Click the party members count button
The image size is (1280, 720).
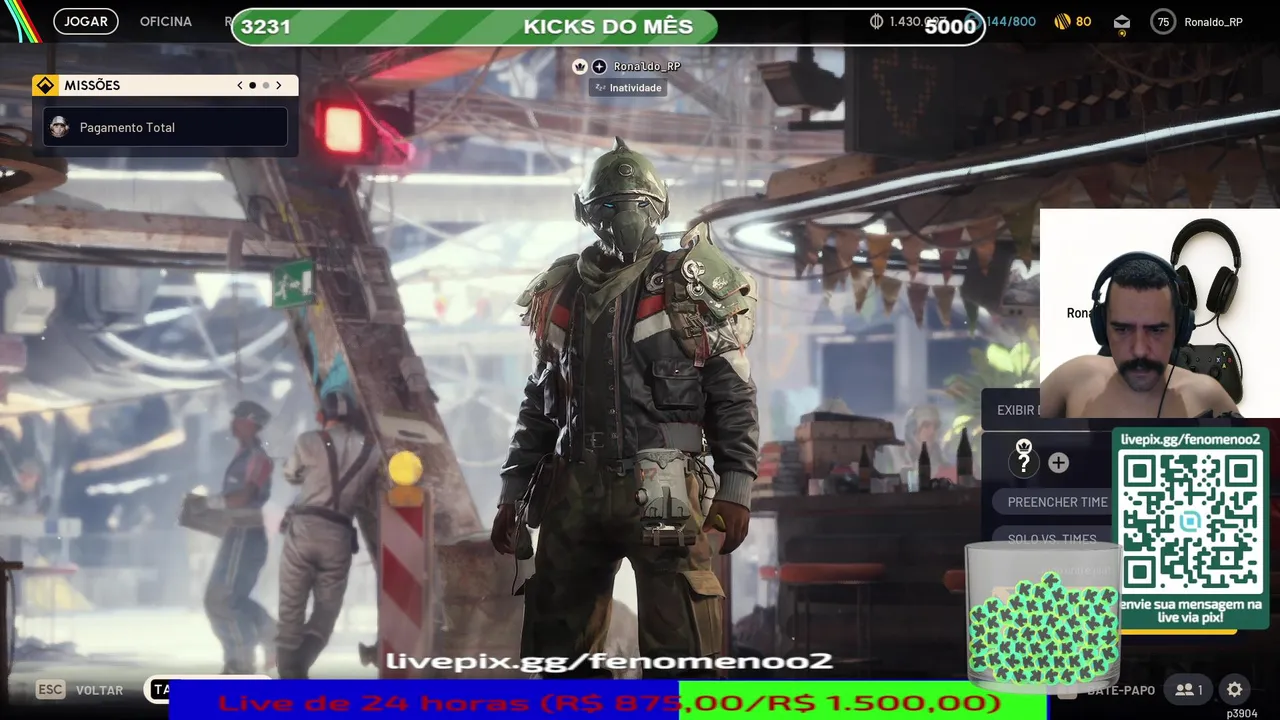[x=1189, y=689]
